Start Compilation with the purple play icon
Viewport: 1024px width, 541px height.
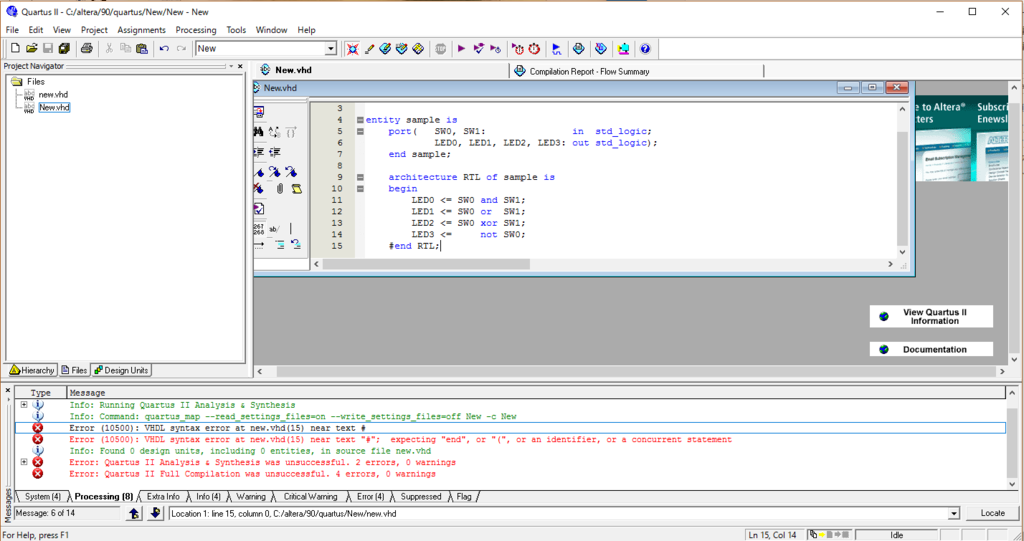(462, 48)
